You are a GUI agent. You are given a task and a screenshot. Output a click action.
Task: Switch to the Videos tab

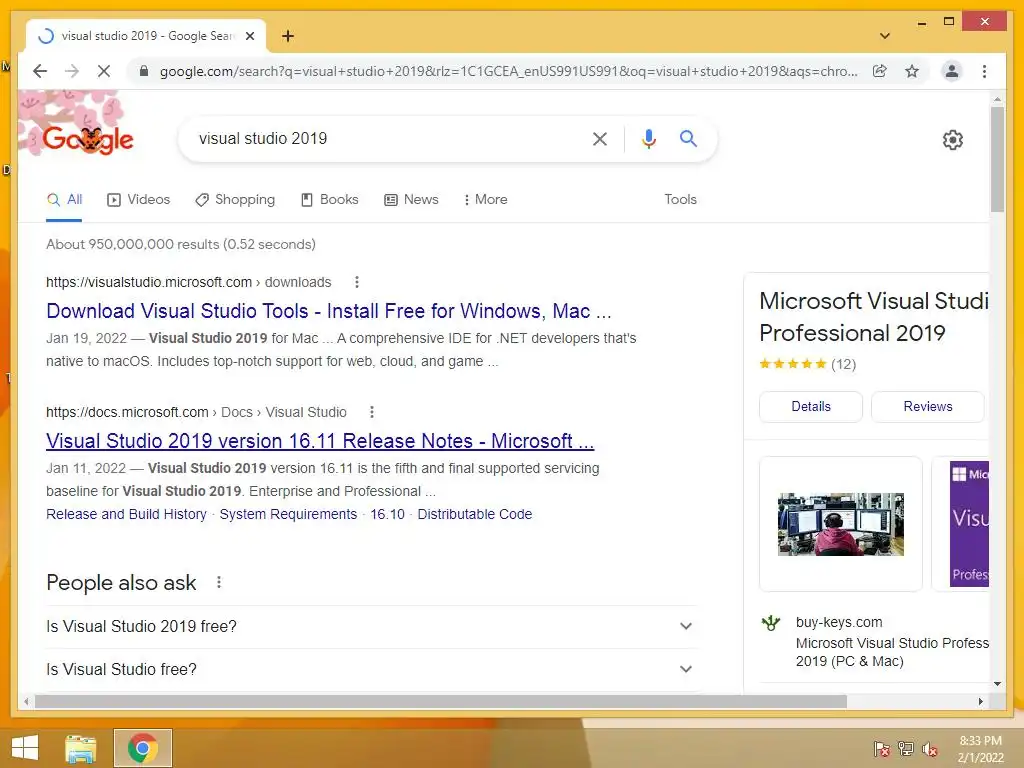point(138,200)
